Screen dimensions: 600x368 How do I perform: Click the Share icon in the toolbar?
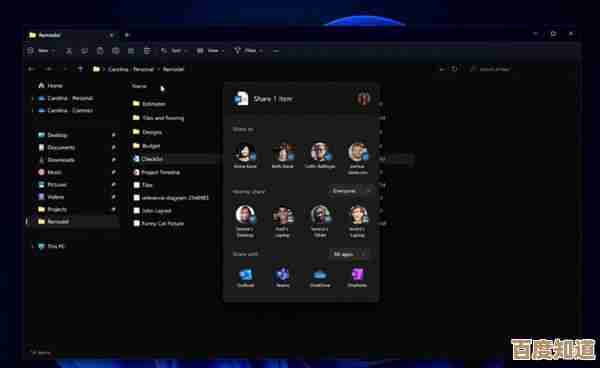(x=131, y=51)
